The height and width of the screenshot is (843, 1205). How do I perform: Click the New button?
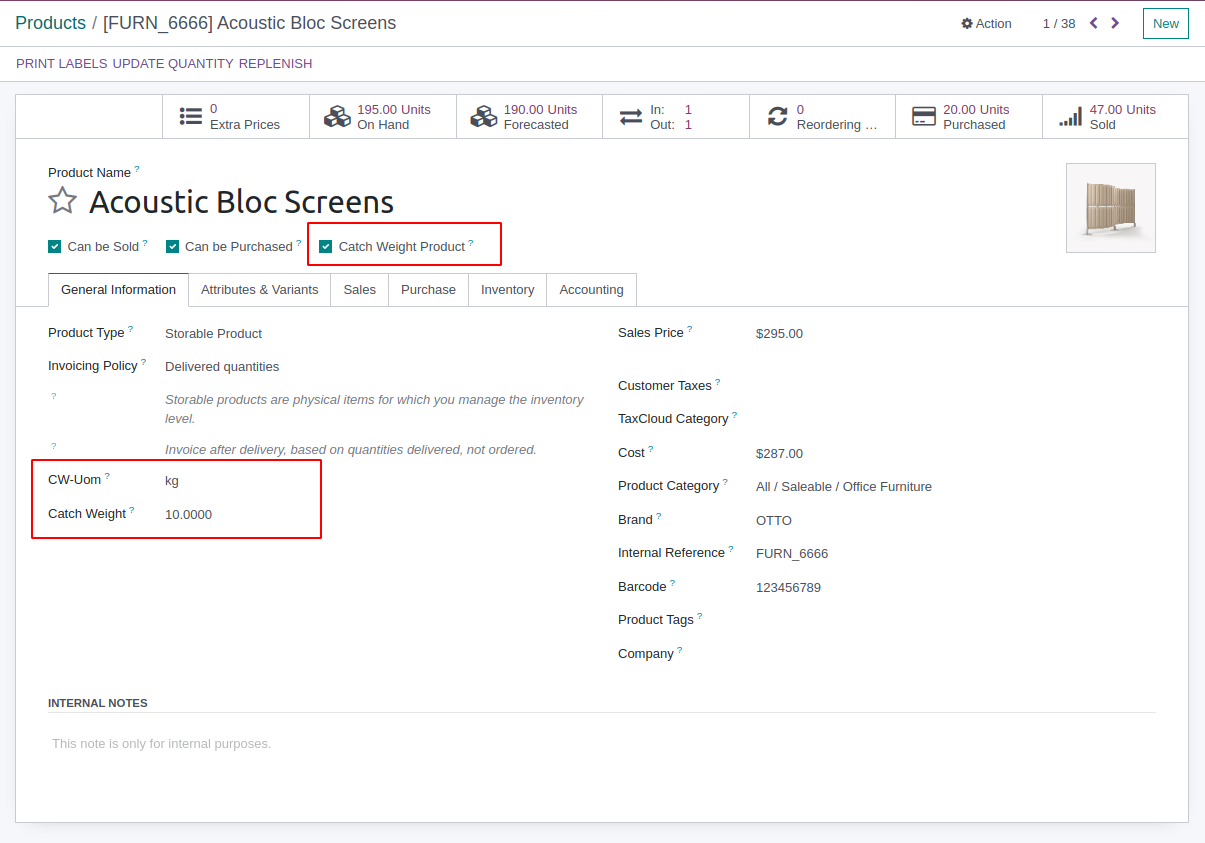1165,24
